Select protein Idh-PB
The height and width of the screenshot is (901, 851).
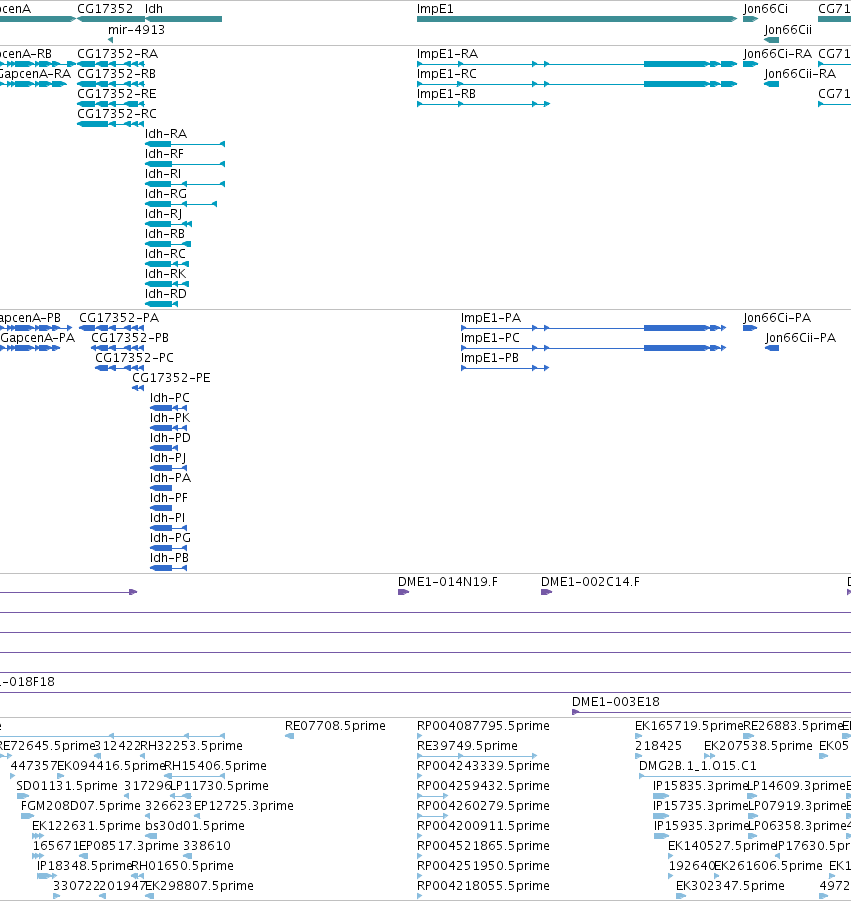pos(170,558)
